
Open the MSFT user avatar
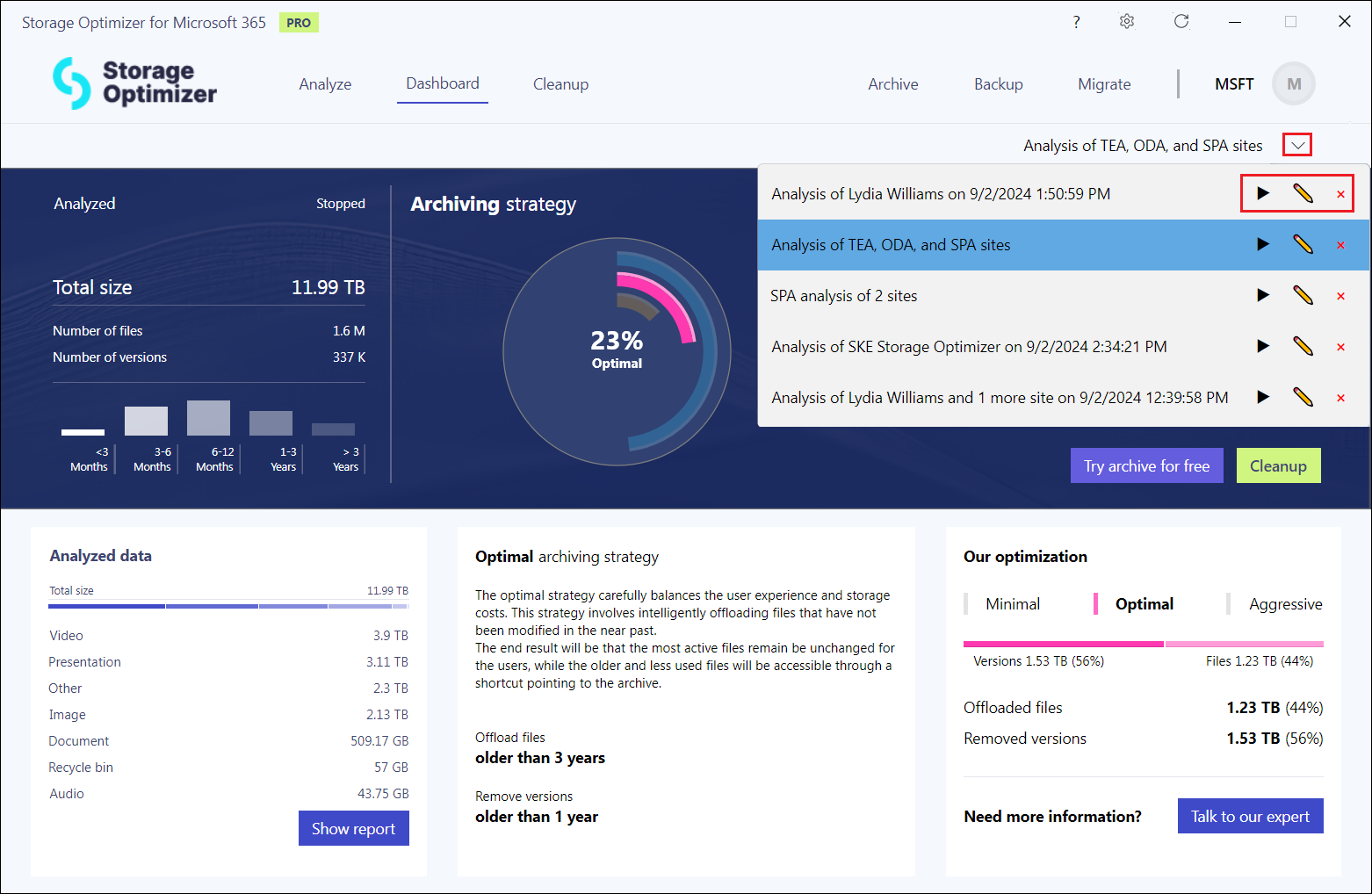1293,84
